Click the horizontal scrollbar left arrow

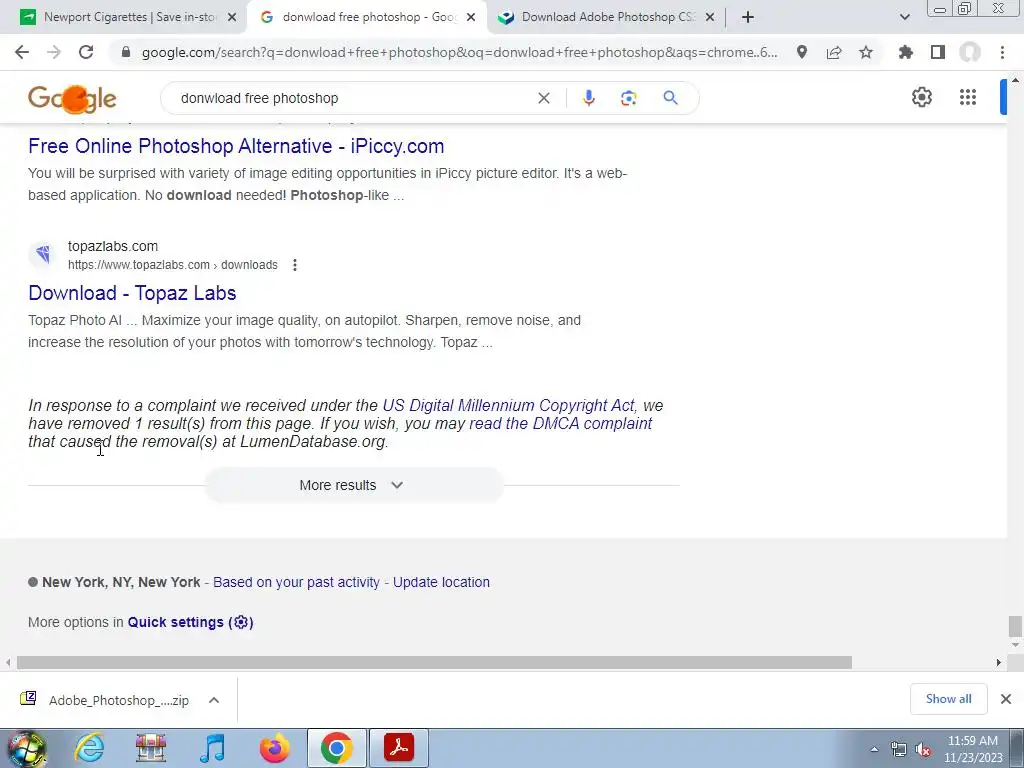(x=7, y=662)
